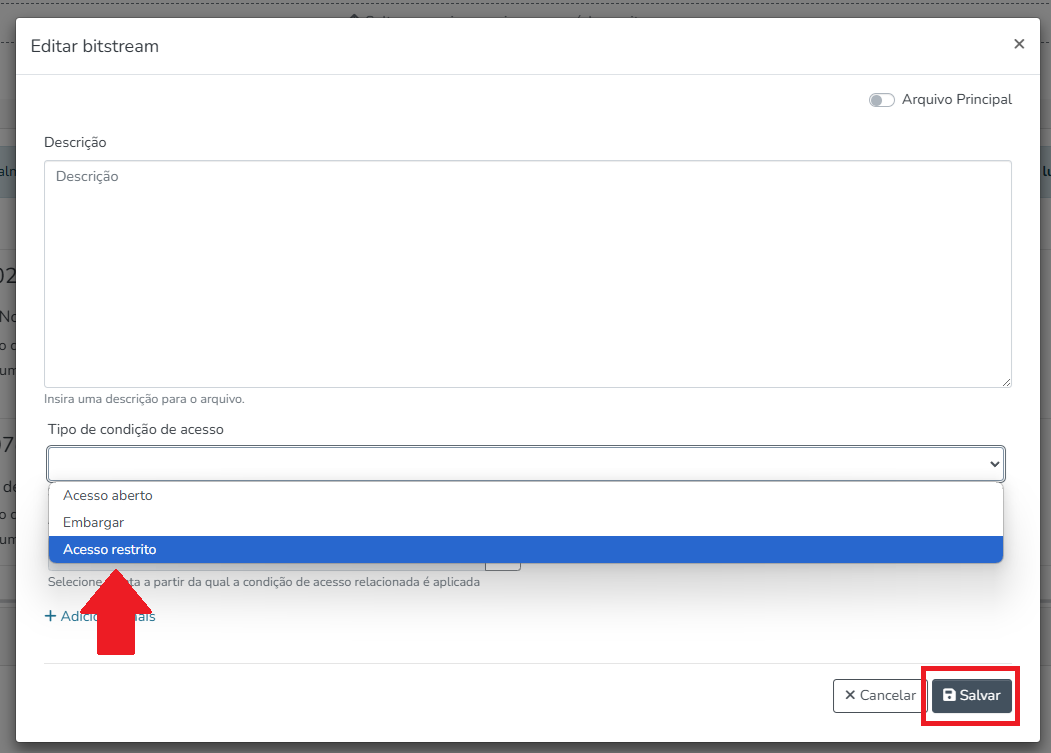
Task: Click the Tipo de condição de acesso label
Action: tap(136, 429)
